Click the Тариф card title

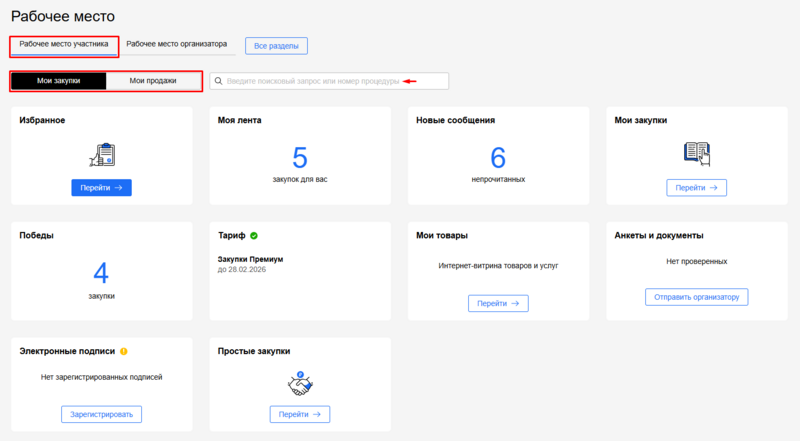232,235
